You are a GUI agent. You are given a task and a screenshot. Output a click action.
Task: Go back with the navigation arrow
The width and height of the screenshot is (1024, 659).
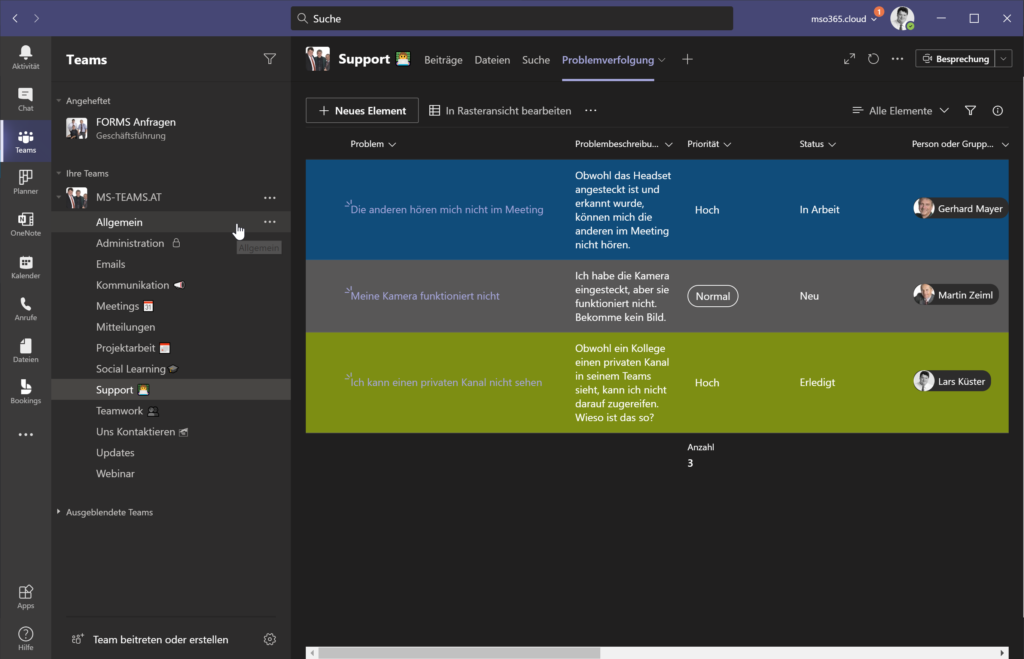coord(15,18)
